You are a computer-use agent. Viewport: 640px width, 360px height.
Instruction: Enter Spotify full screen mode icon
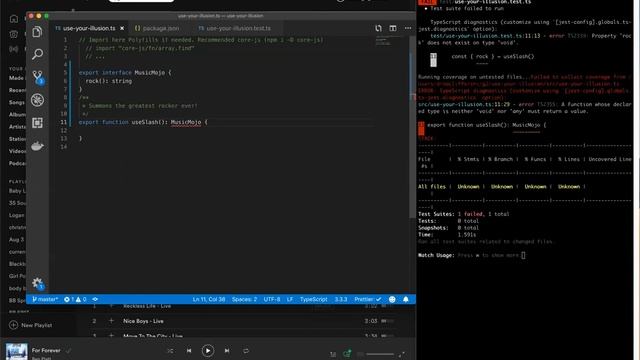[402, 354]
